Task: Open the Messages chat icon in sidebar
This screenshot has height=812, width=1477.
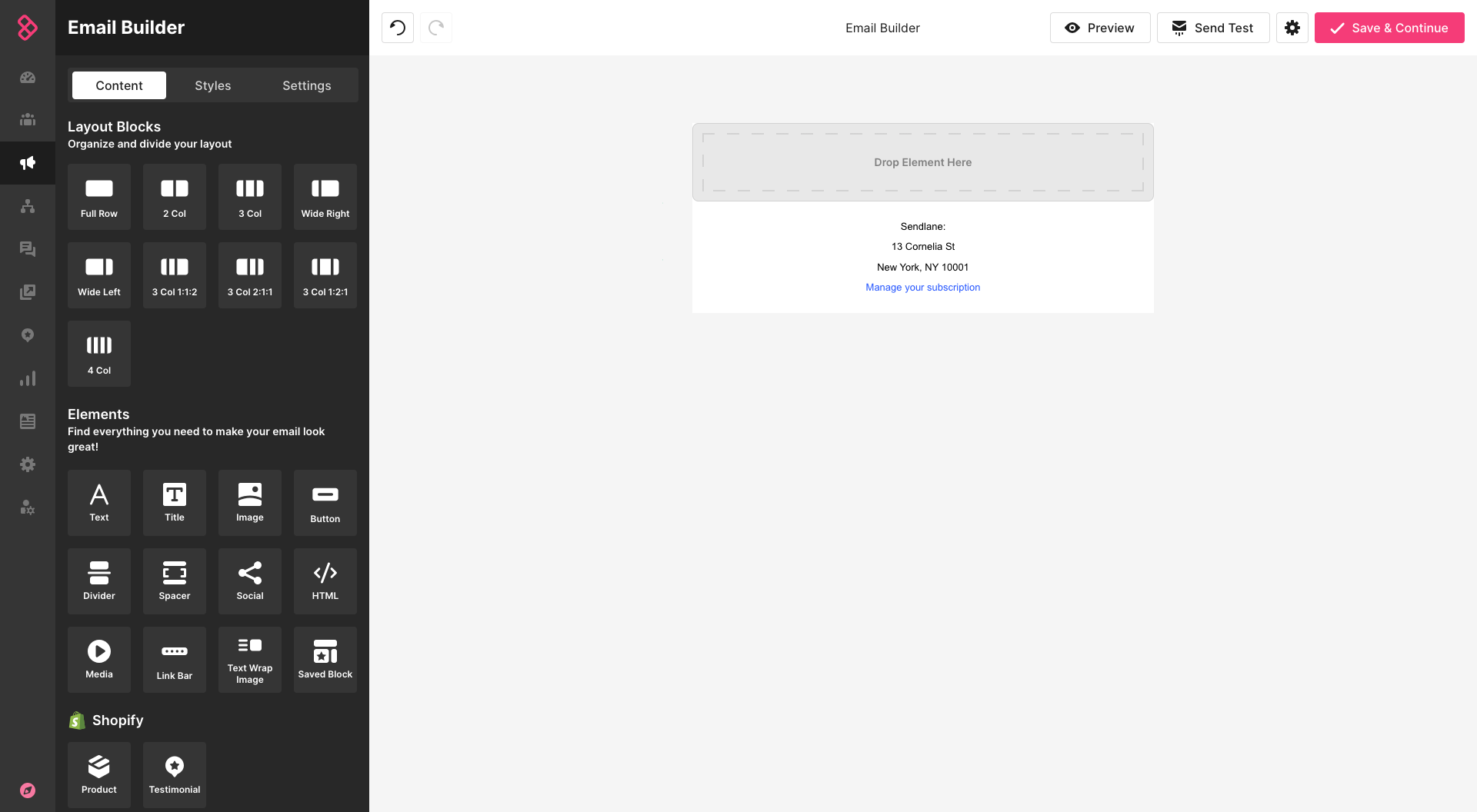Action: point(27,249)
